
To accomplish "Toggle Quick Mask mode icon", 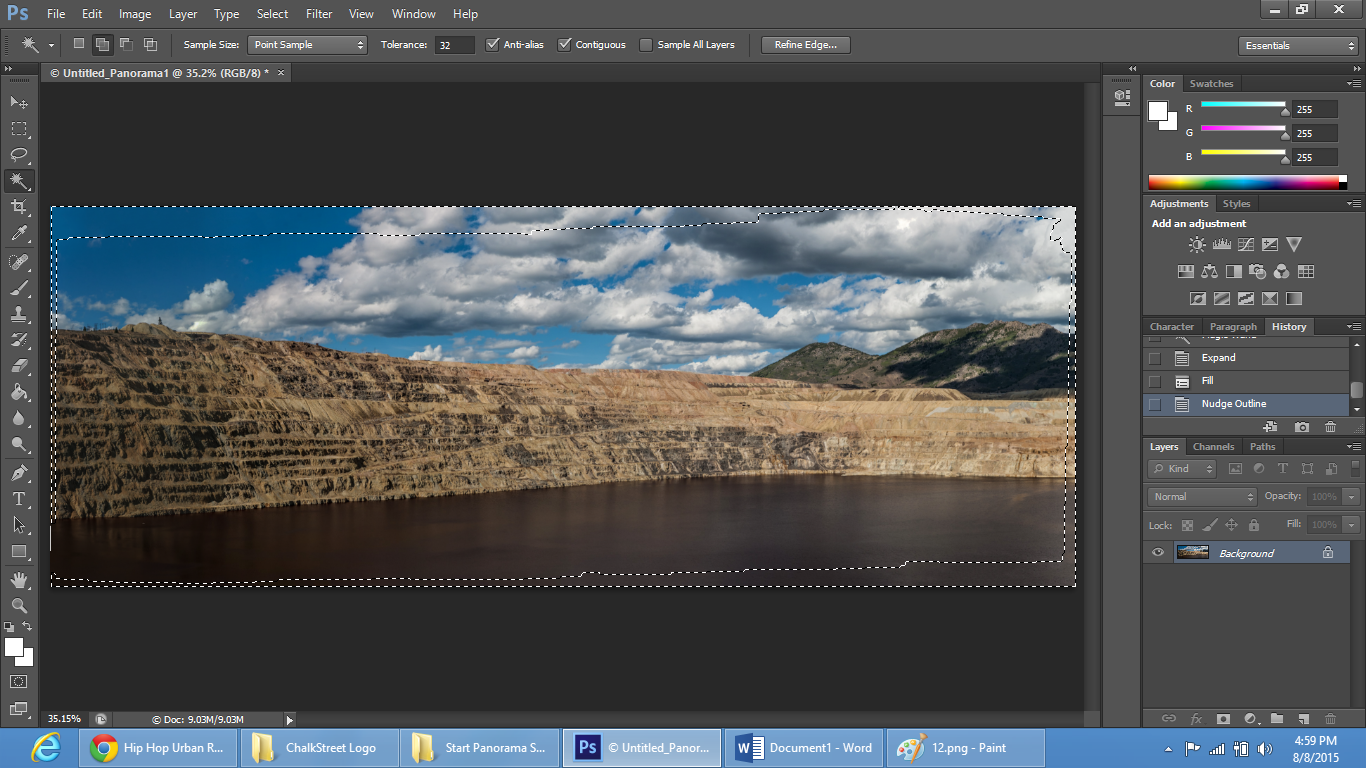I will click(x=19, y=681).
